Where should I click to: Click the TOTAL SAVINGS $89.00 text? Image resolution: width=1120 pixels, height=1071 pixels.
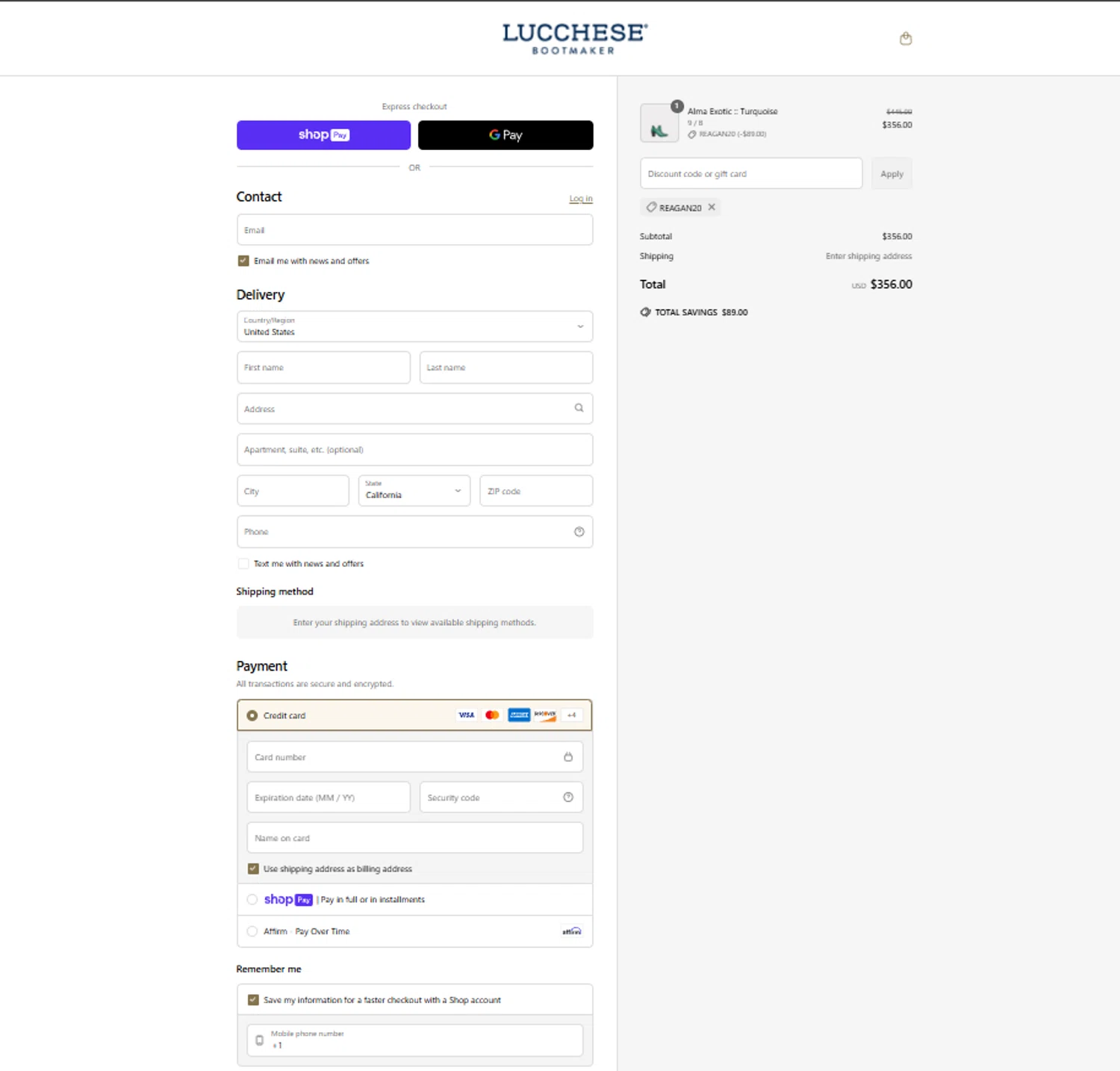[701, 312]
